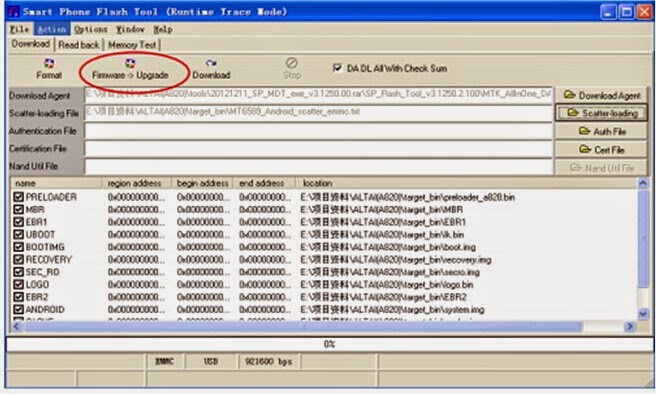The width and height of the screenshot is (656, 394).
Task: Open folder icon on Download Agent button
Action: click(569, 95)
